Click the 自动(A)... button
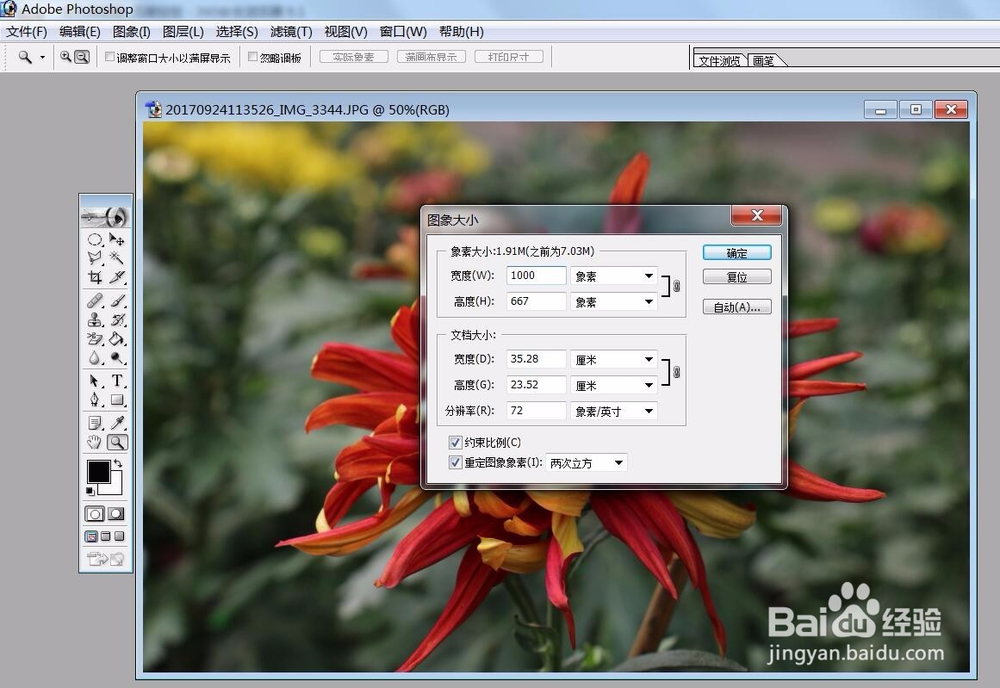The height and width of the screenshot is (688, 1000). (737, 307)
